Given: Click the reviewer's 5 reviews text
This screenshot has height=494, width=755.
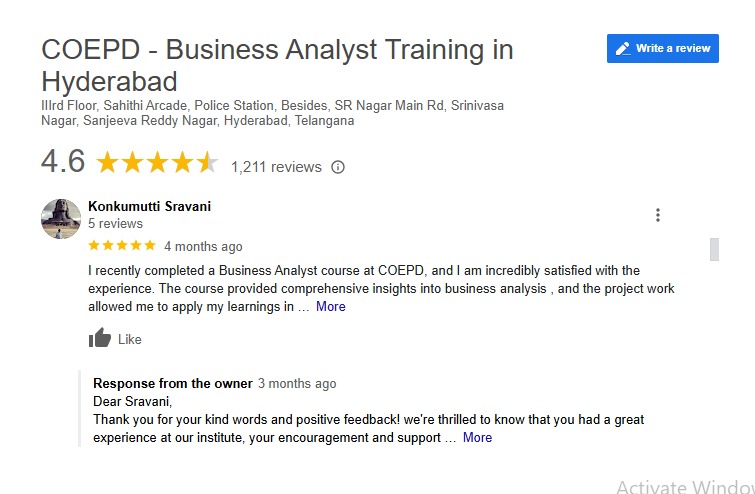Looking at the screenshot, I should click(x=115, y=224).
